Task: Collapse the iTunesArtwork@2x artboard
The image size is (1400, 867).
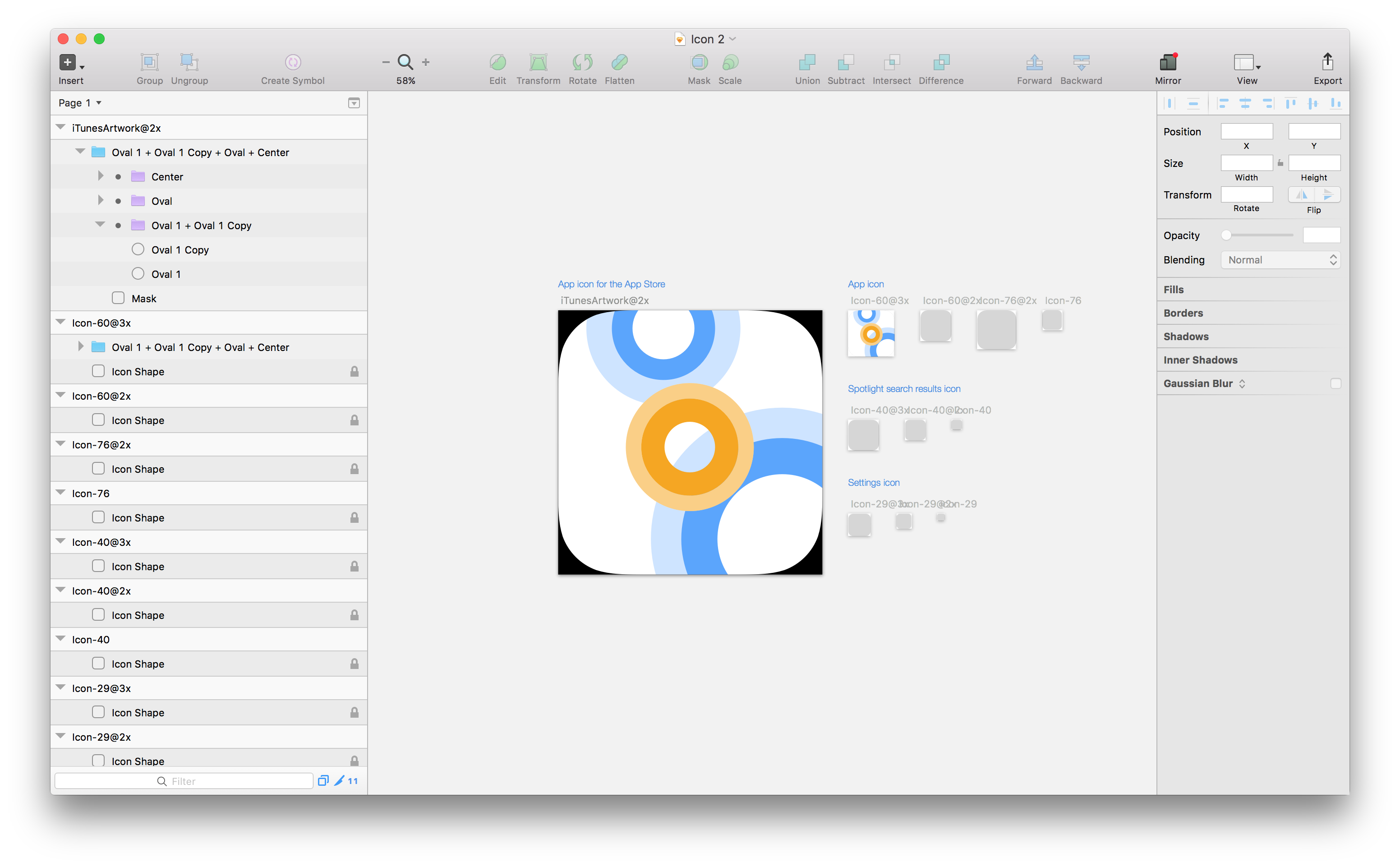Action: click(x=61, y=127)
